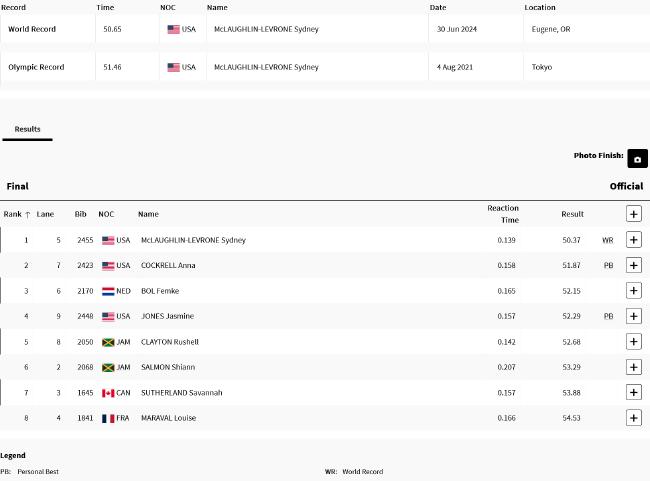Click the Result column header
The image size is (650, 481).
(x=572, y=214)
